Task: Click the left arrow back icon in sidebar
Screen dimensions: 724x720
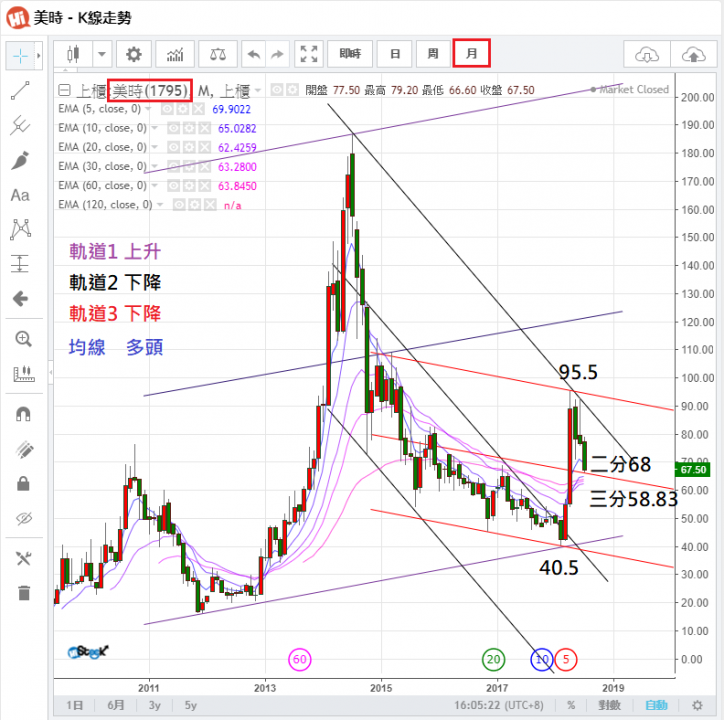Action: tap(20, 299)
